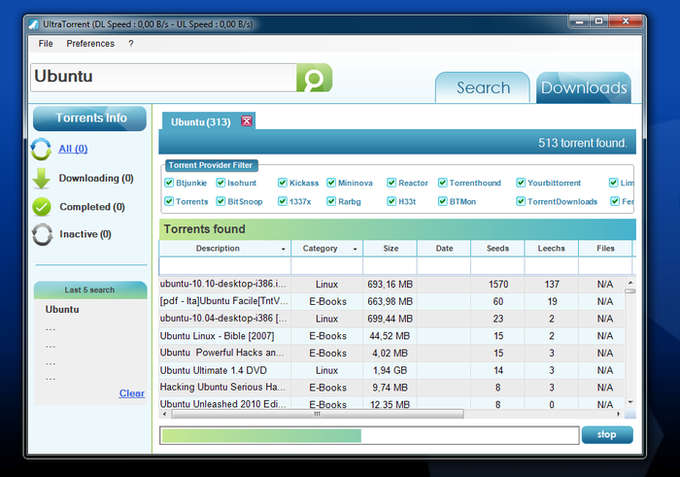Click the All torrents refresh icon
680x477 pixels.
[x=41, y=149]
